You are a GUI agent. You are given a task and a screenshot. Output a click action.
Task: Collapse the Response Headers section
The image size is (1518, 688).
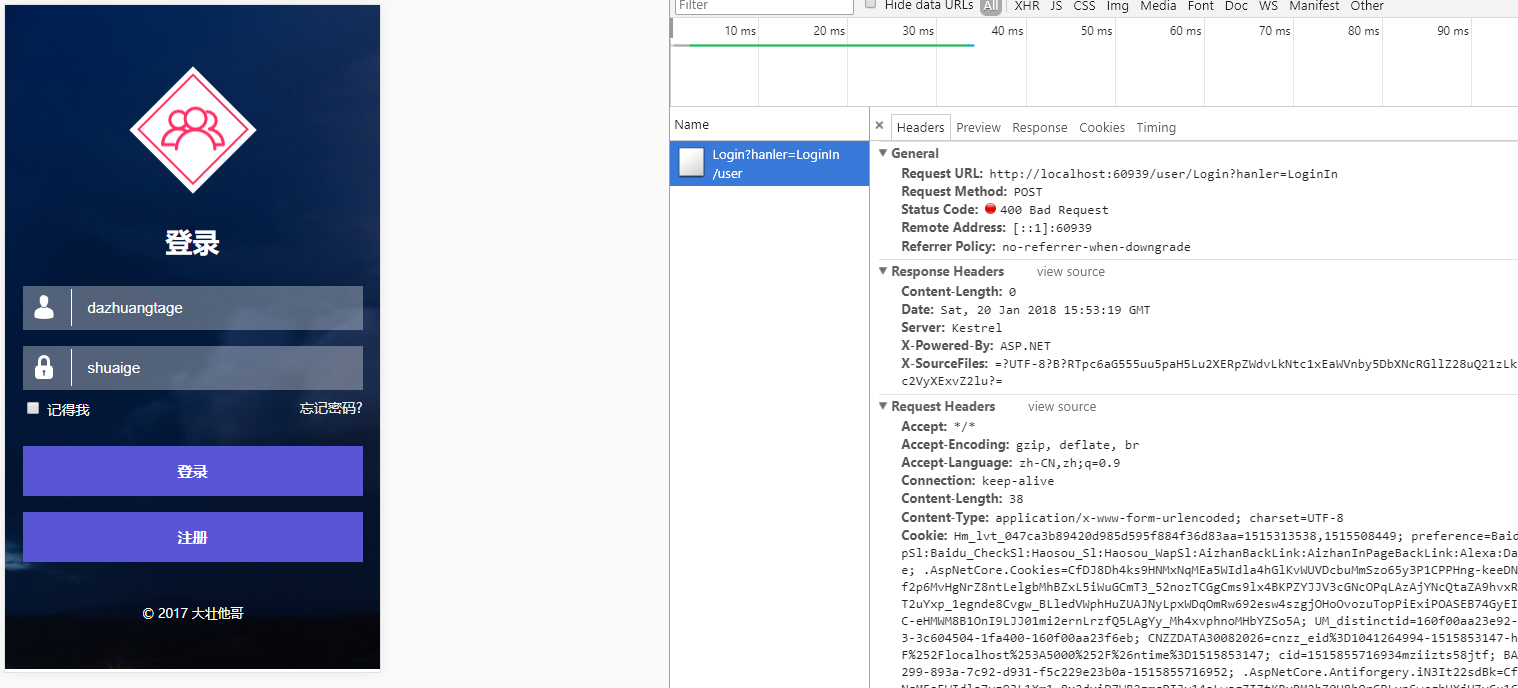tap(883, 271)
